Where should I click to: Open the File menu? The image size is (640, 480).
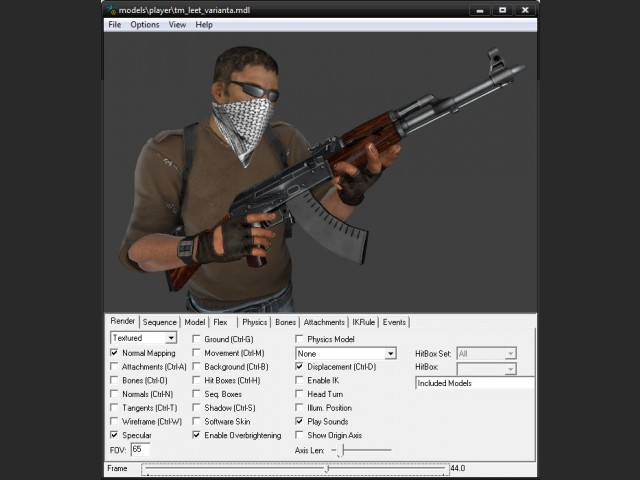[x=115, y=25]
